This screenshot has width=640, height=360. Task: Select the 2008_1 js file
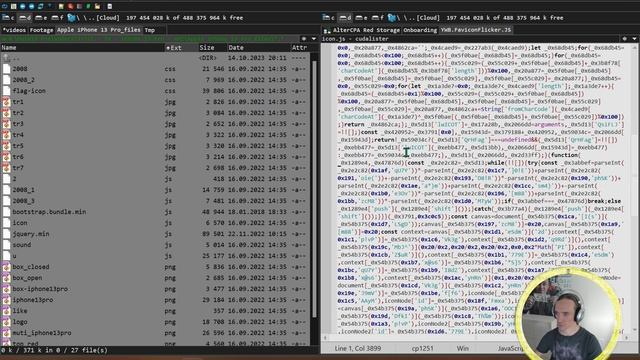tap(155, 190)
